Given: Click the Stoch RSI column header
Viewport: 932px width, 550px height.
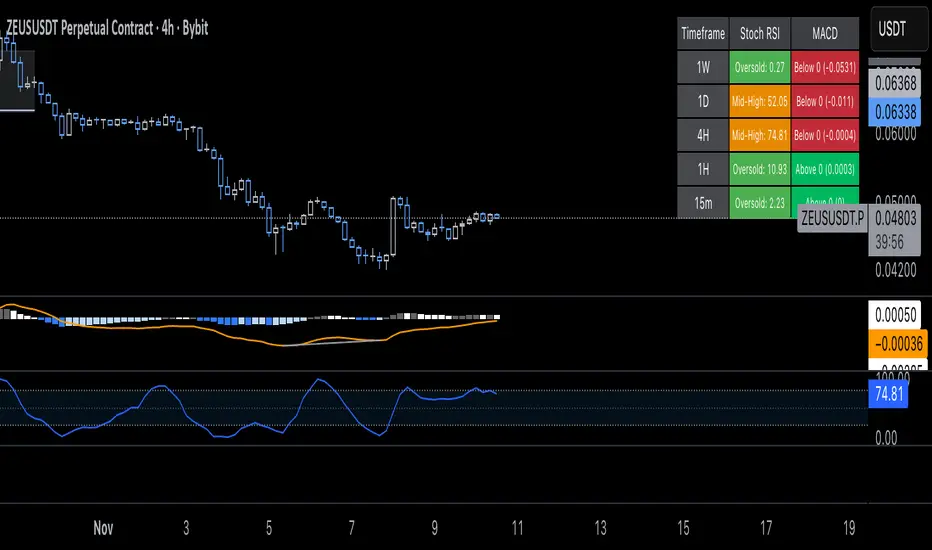Looking at the screenshot, I should point(760,33).
